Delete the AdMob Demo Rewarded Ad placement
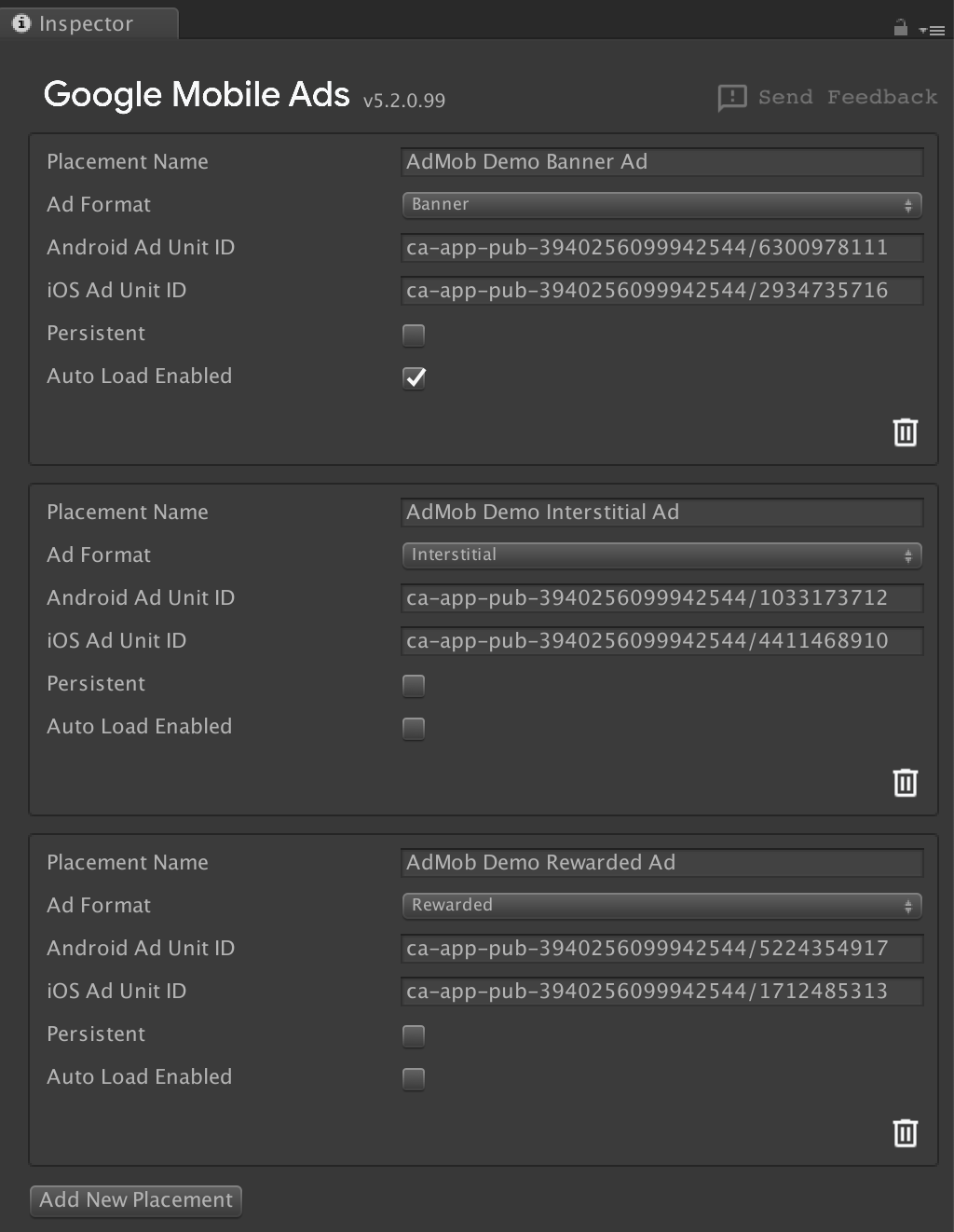Screen dimensions: 954x1232 (905, 1133)
